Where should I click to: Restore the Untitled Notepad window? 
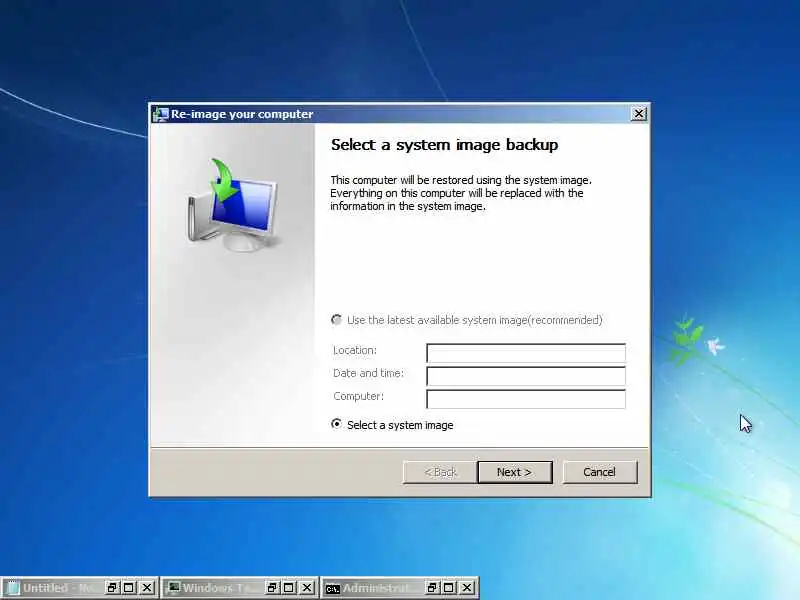(112, 588)
